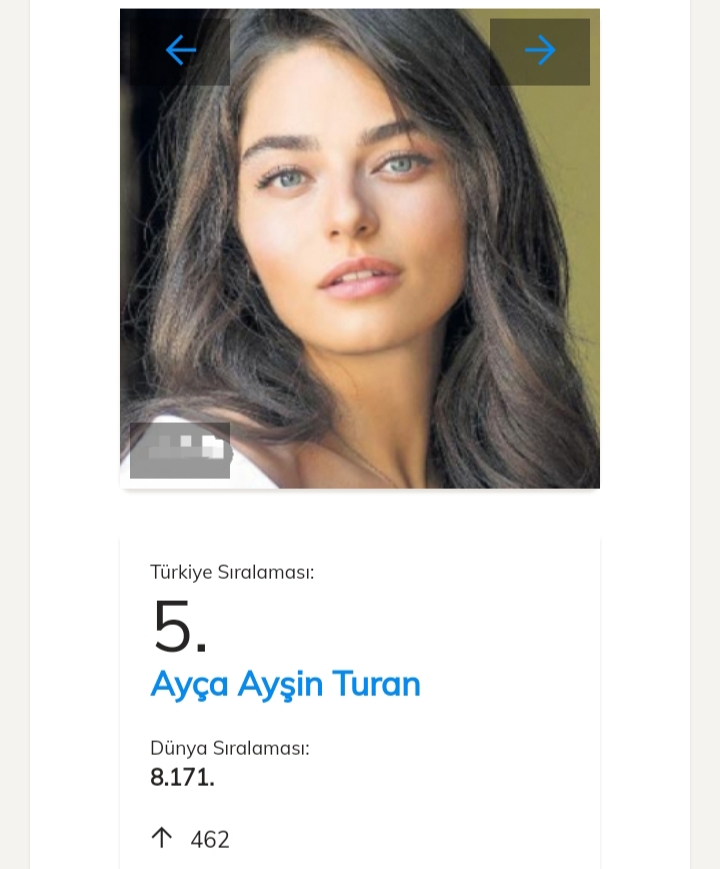
Task: Click the large rank number 5.
Action: (179, 627)
